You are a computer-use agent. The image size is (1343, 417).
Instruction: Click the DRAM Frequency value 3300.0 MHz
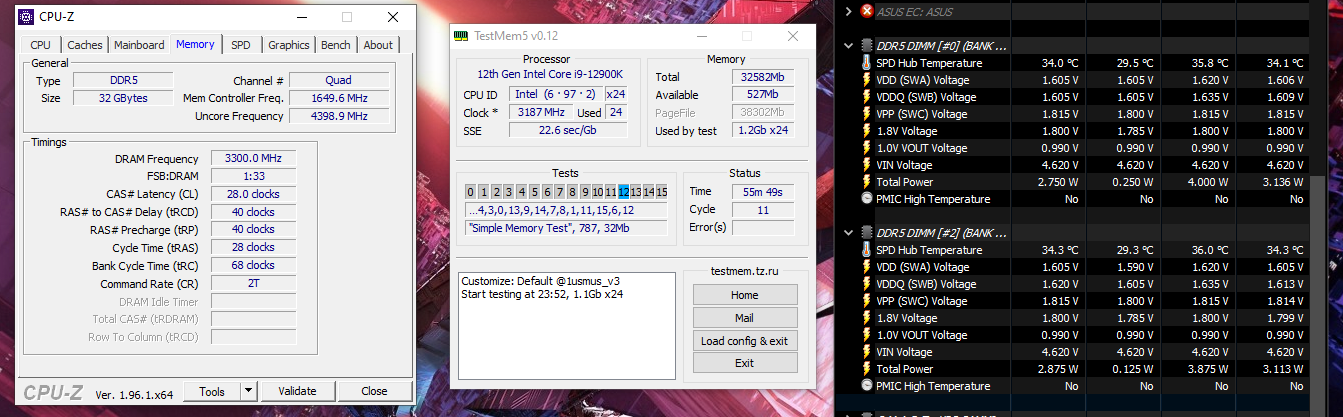pyautogui.click(x=253, y=158)
